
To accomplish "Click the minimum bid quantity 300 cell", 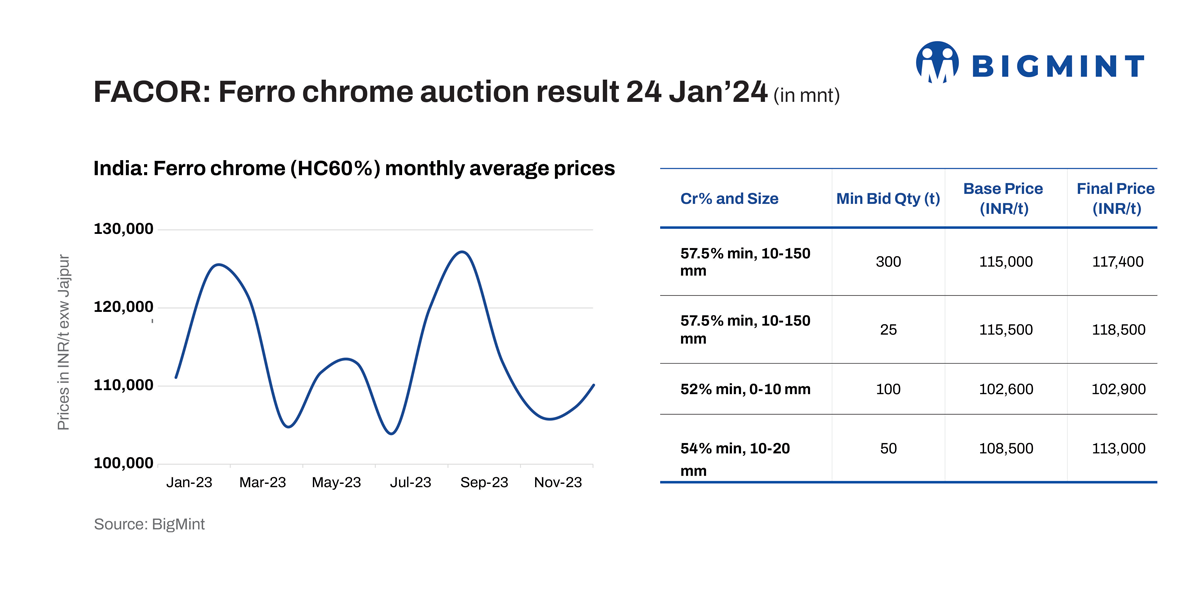I will [x=888, y=262].
